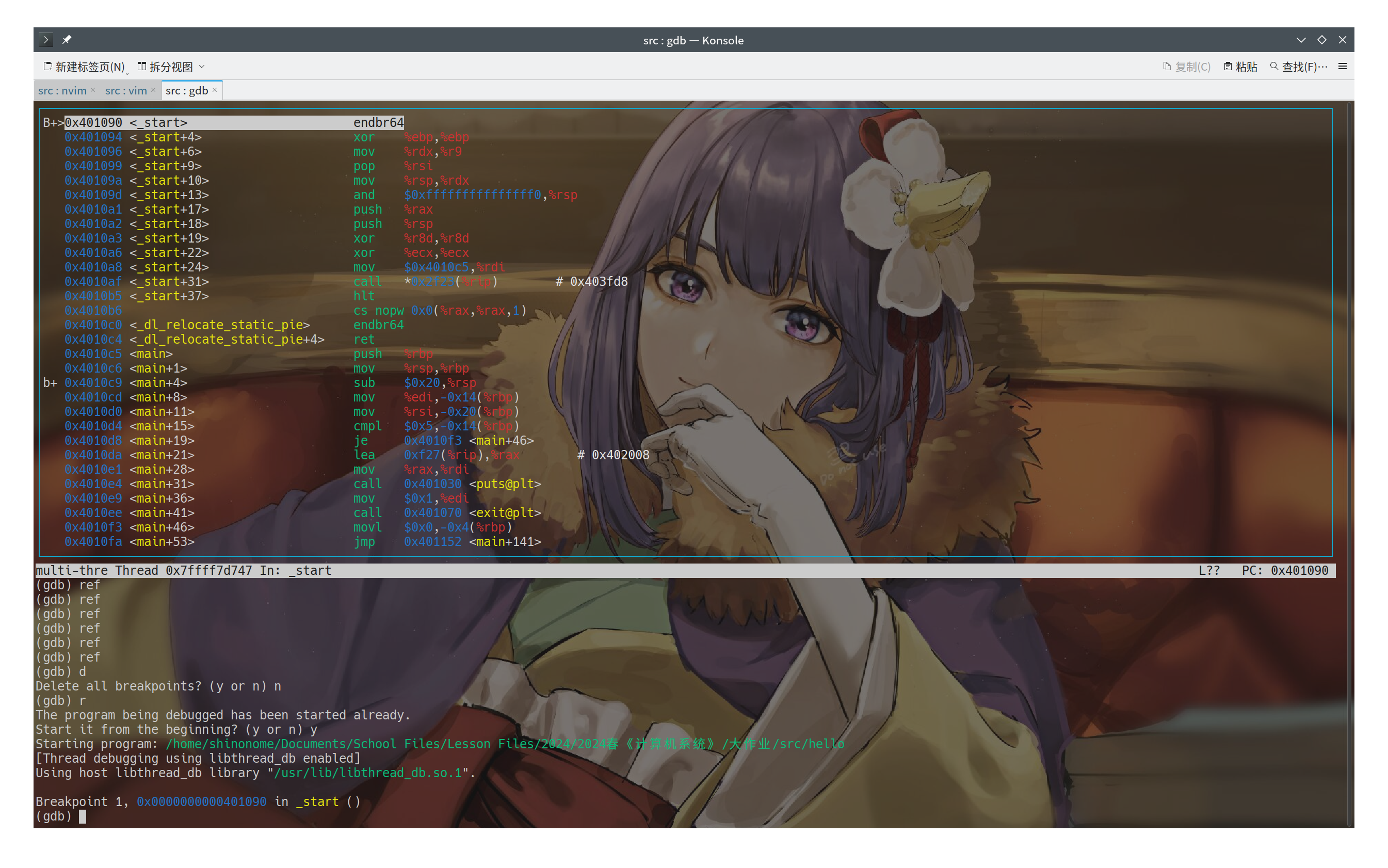
Task: Switch to the src : vim tab
Action: point(126,91)
